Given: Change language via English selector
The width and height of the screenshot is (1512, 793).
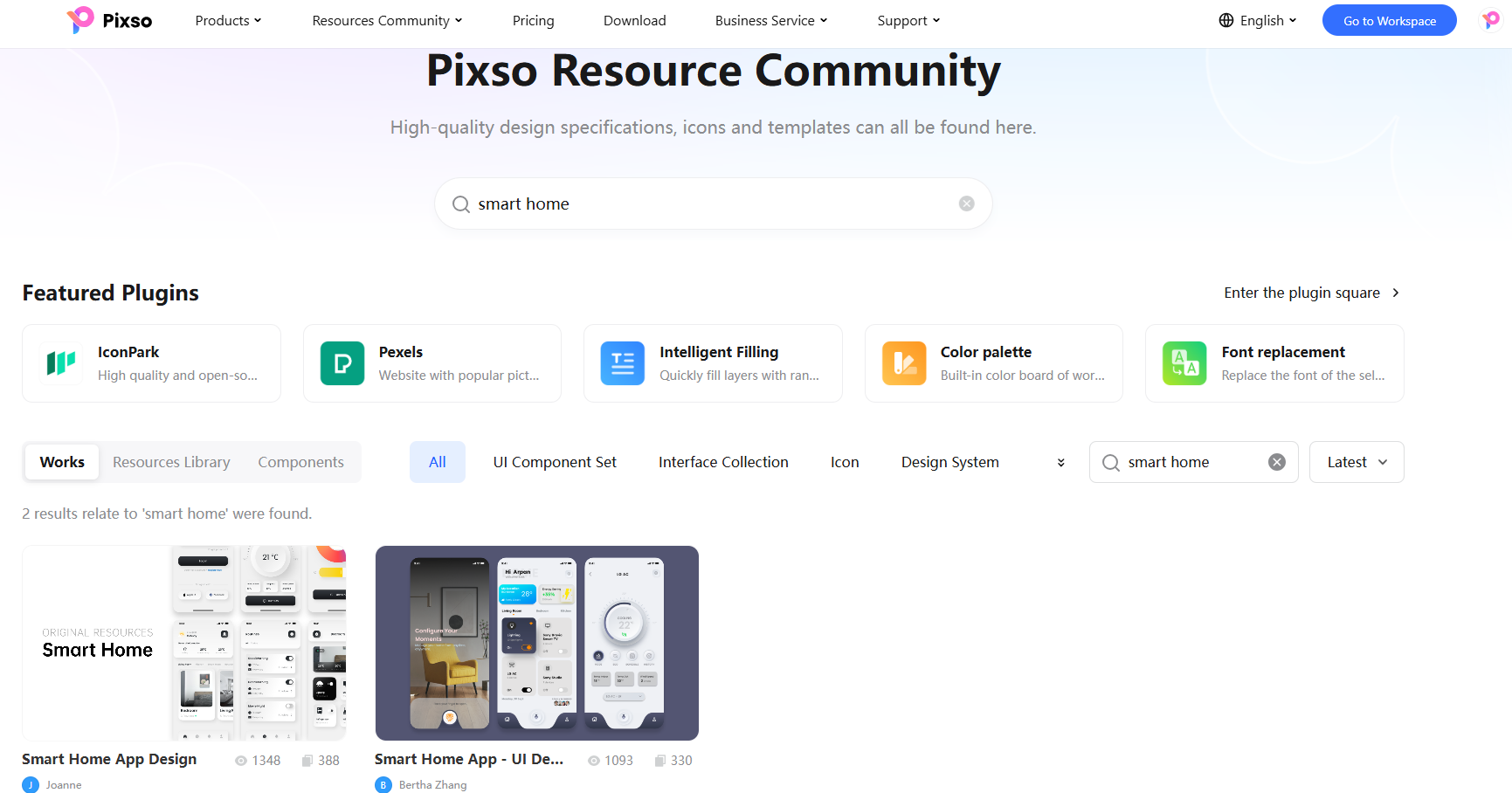Looking at the screenshot, I should [x=1267, y=20].
